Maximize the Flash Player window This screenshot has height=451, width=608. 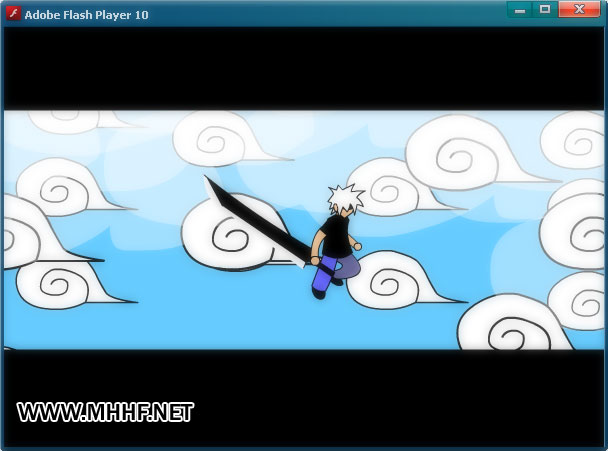[x=545, y=10]
